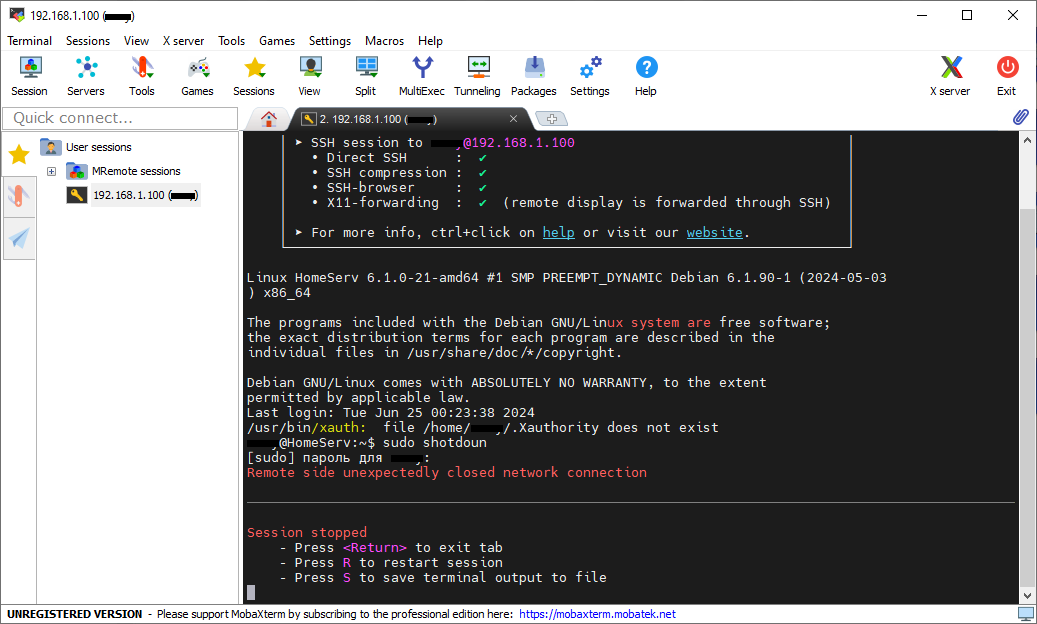Click the paperclip attach icon
The image size is (1037, 624).
(x=1020, y=118)
